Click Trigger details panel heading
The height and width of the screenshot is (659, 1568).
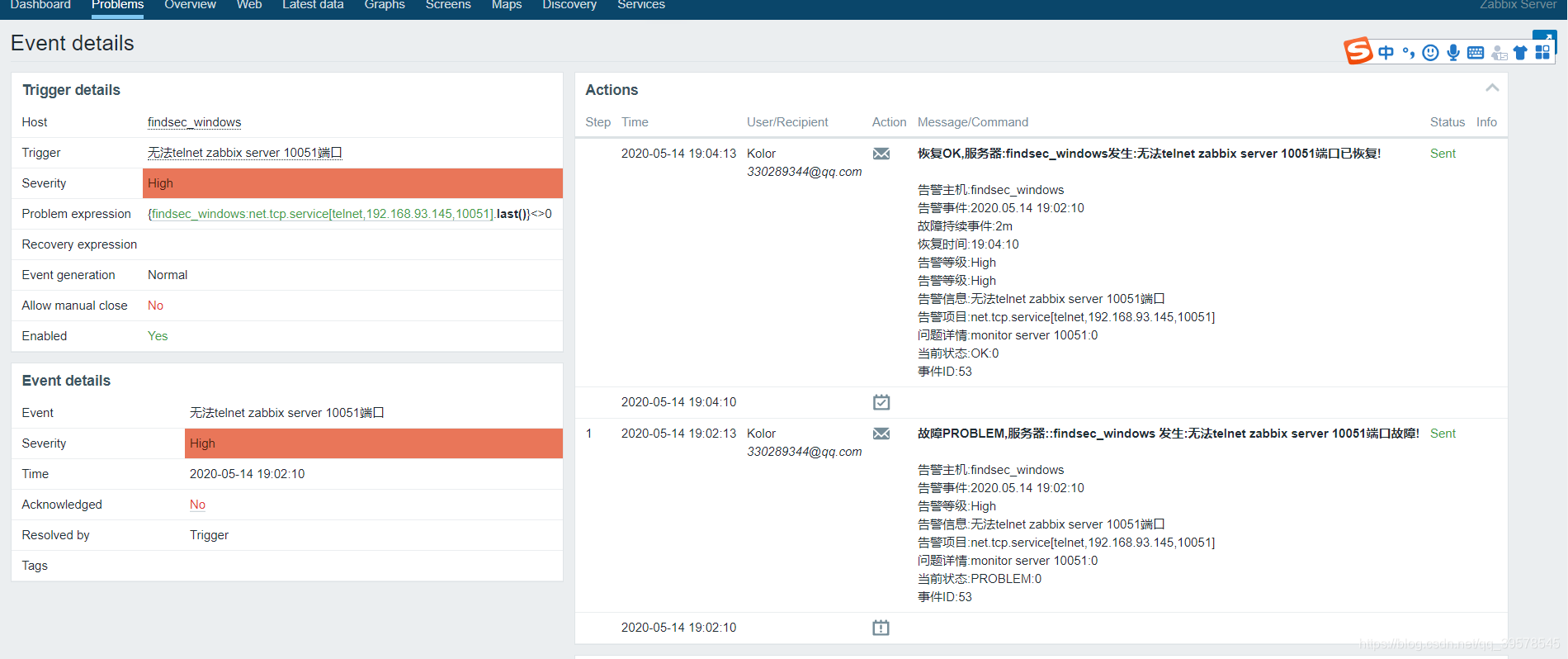pos(71,90)
